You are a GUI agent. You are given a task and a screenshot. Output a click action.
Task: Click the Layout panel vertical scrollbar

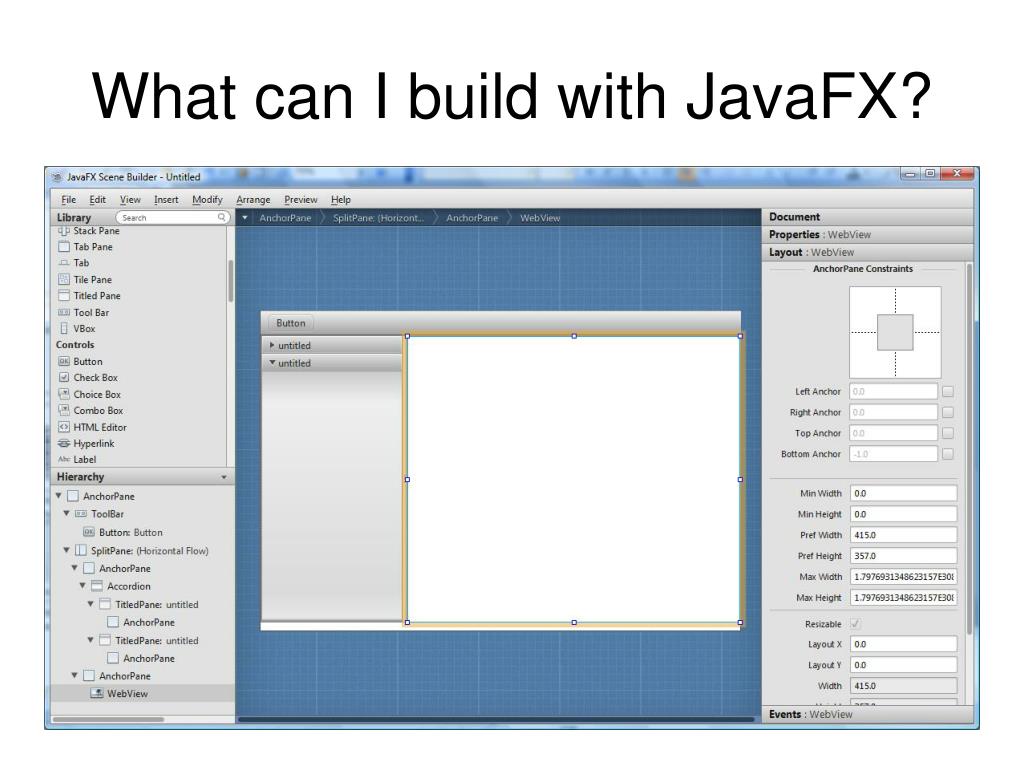point(969,447)
